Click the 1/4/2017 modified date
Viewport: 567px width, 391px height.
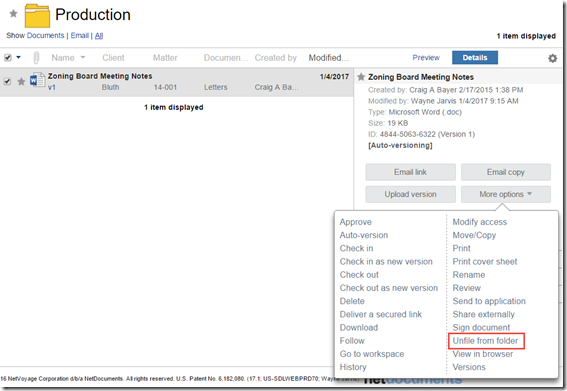[334, 76]
